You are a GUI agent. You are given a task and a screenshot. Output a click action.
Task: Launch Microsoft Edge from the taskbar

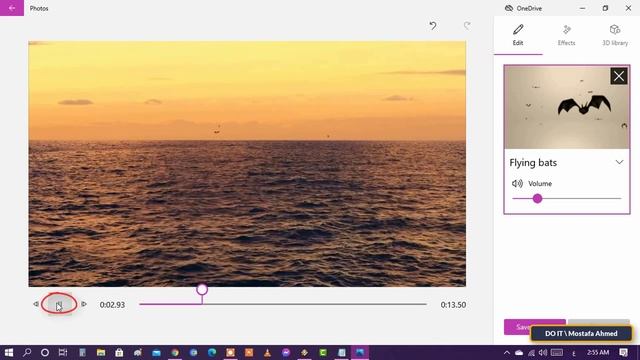212,352
